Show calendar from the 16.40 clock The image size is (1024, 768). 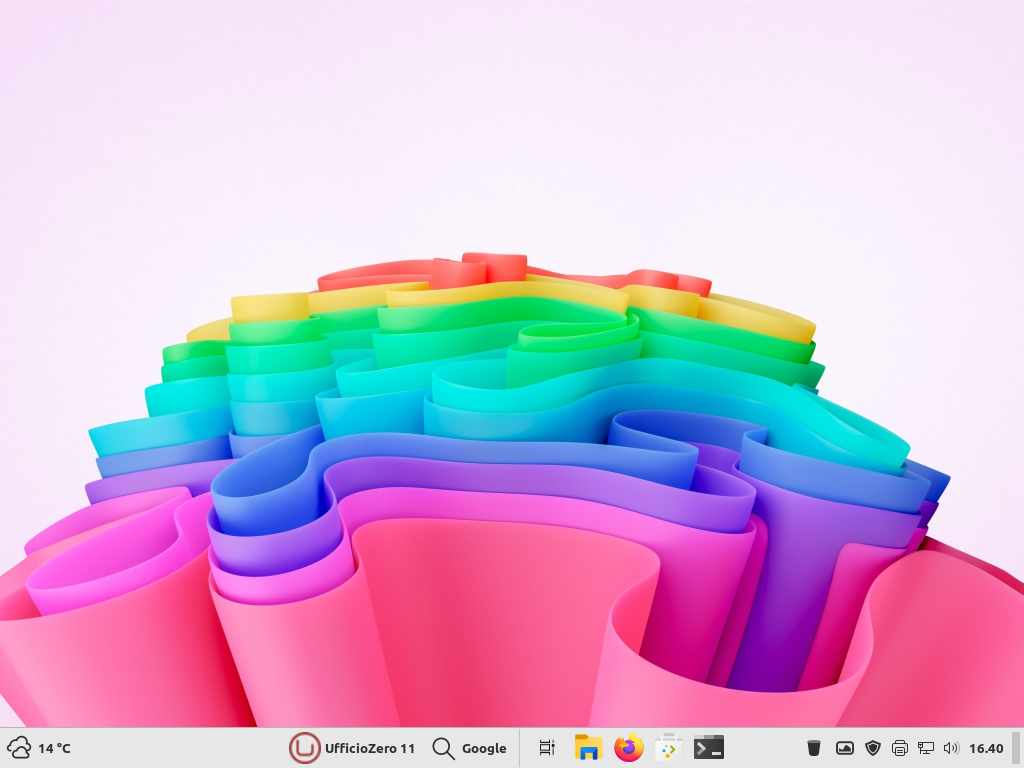pos(986,748)
